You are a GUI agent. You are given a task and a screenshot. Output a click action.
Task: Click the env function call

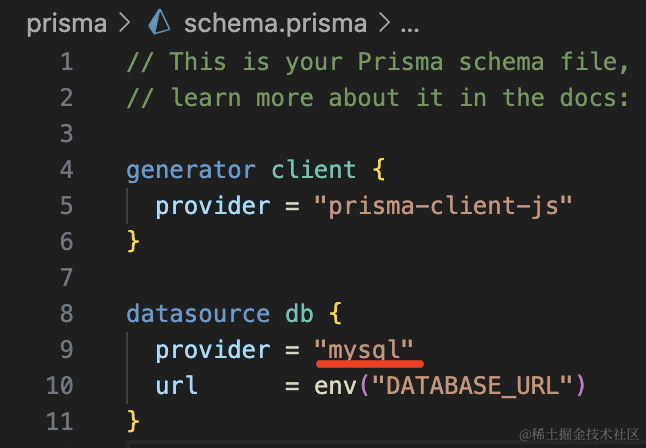click(334, 386)
